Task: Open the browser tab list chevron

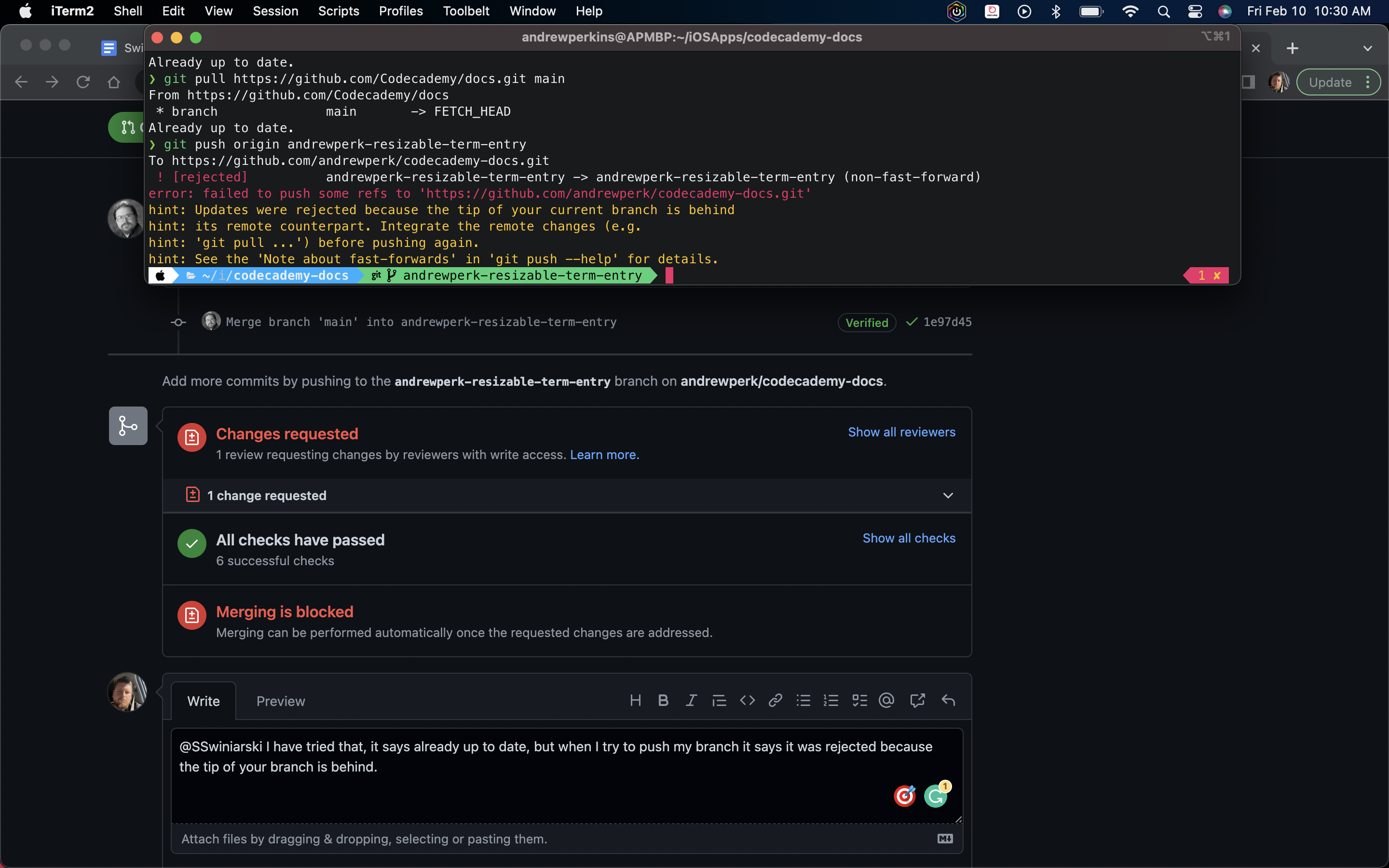Action: 1368,48
